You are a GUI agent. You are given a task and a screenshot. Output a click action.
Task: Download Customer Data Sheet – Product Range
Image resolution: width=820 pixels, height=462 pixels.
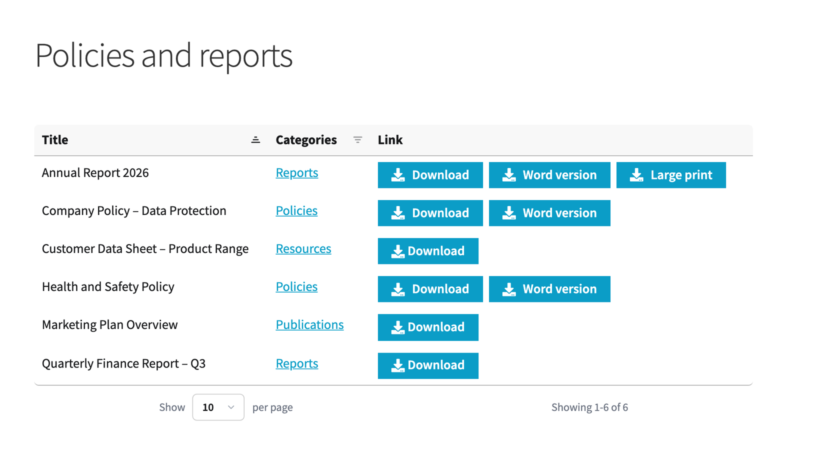pos(428,251)
